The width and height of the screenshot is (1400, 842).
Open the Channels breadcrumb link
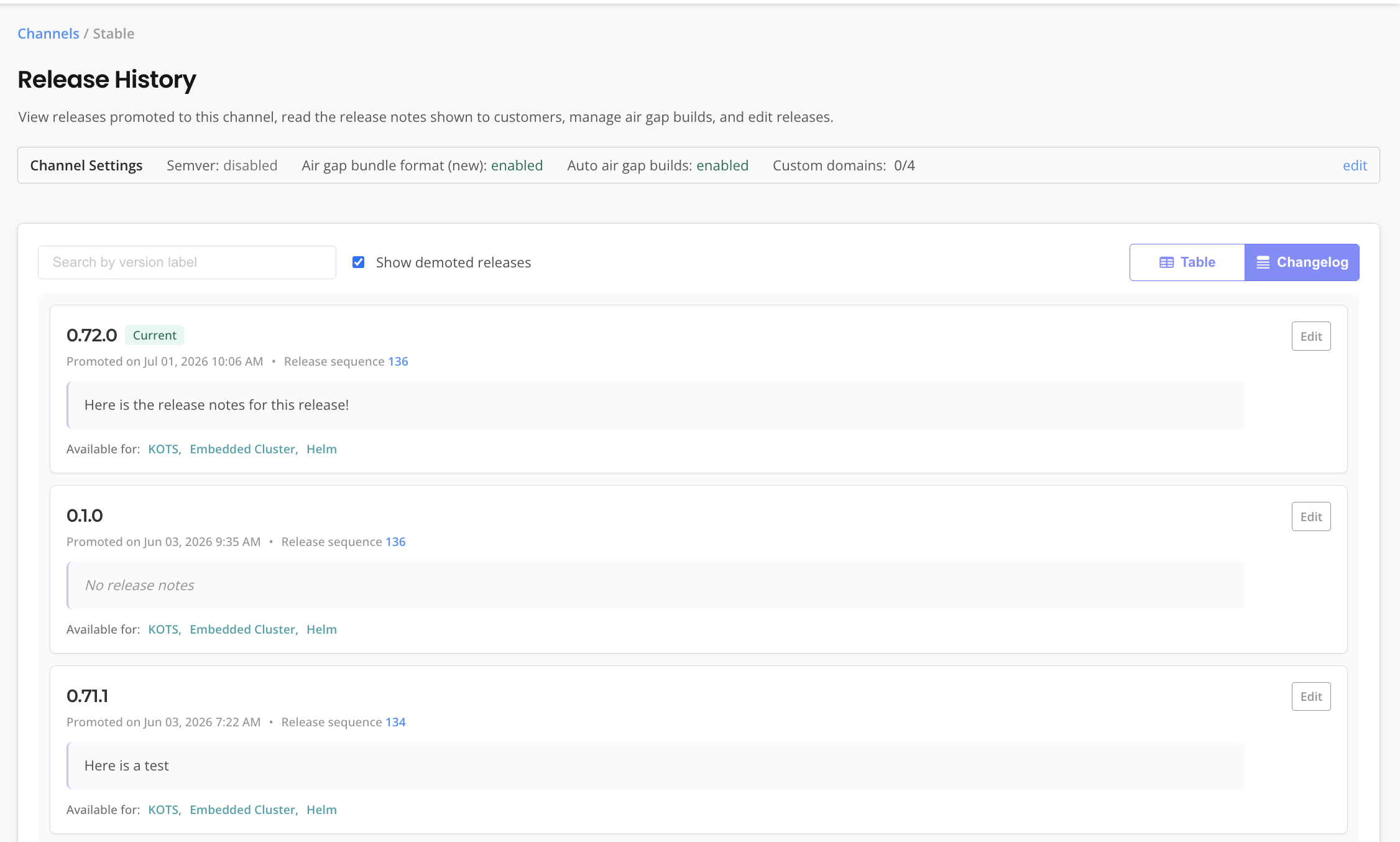click(48, 34)
